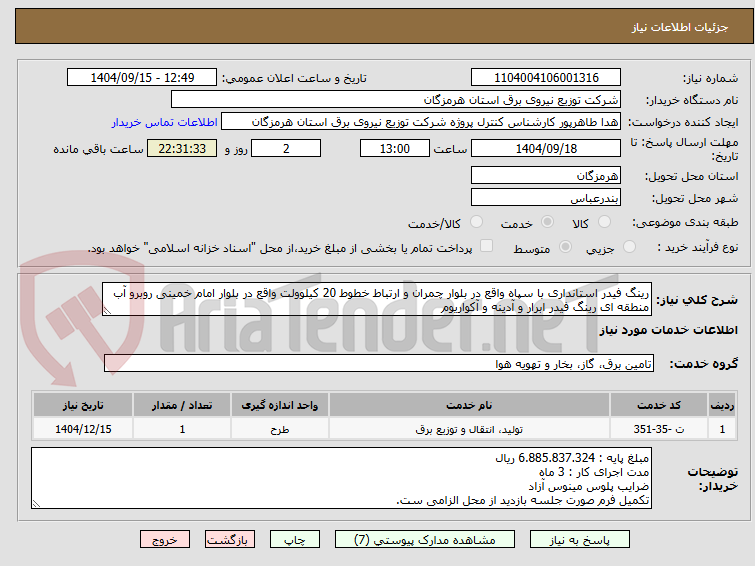Click the نام خدمت column header
This screenshot has height=566, width=755.
[469, 405]
